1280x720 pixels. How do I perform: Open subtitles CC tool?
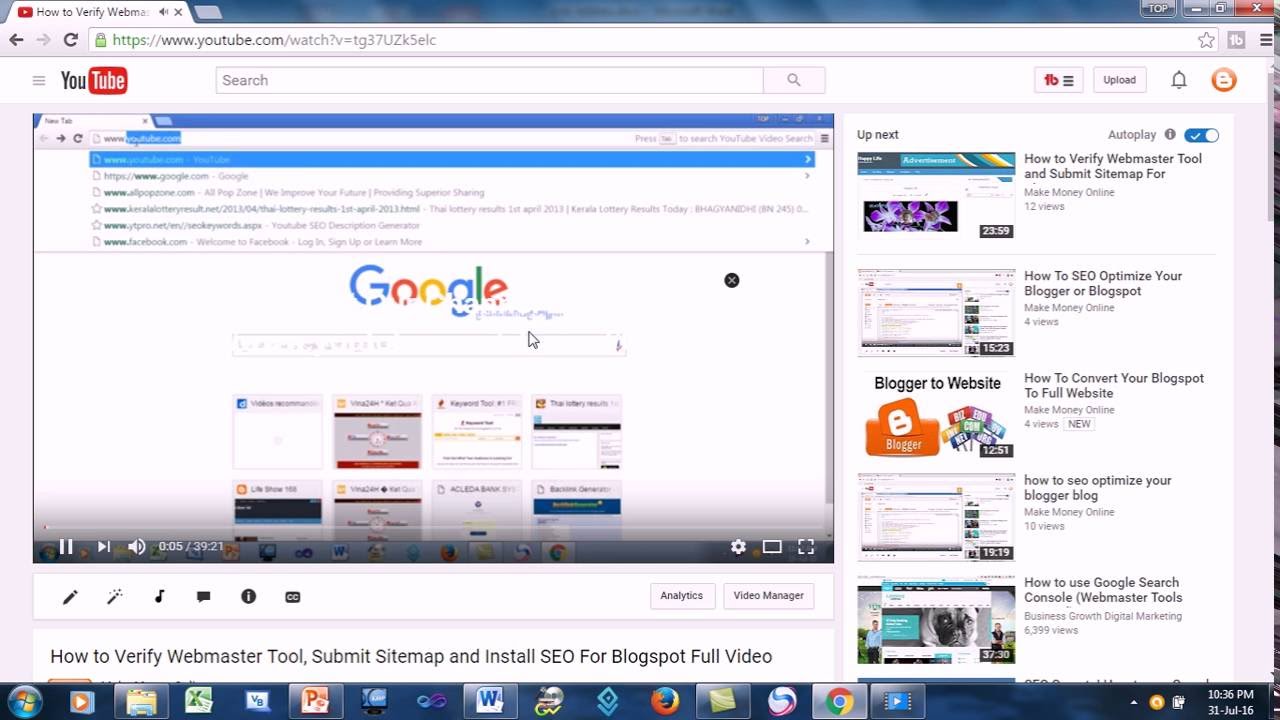click(293, 597)
